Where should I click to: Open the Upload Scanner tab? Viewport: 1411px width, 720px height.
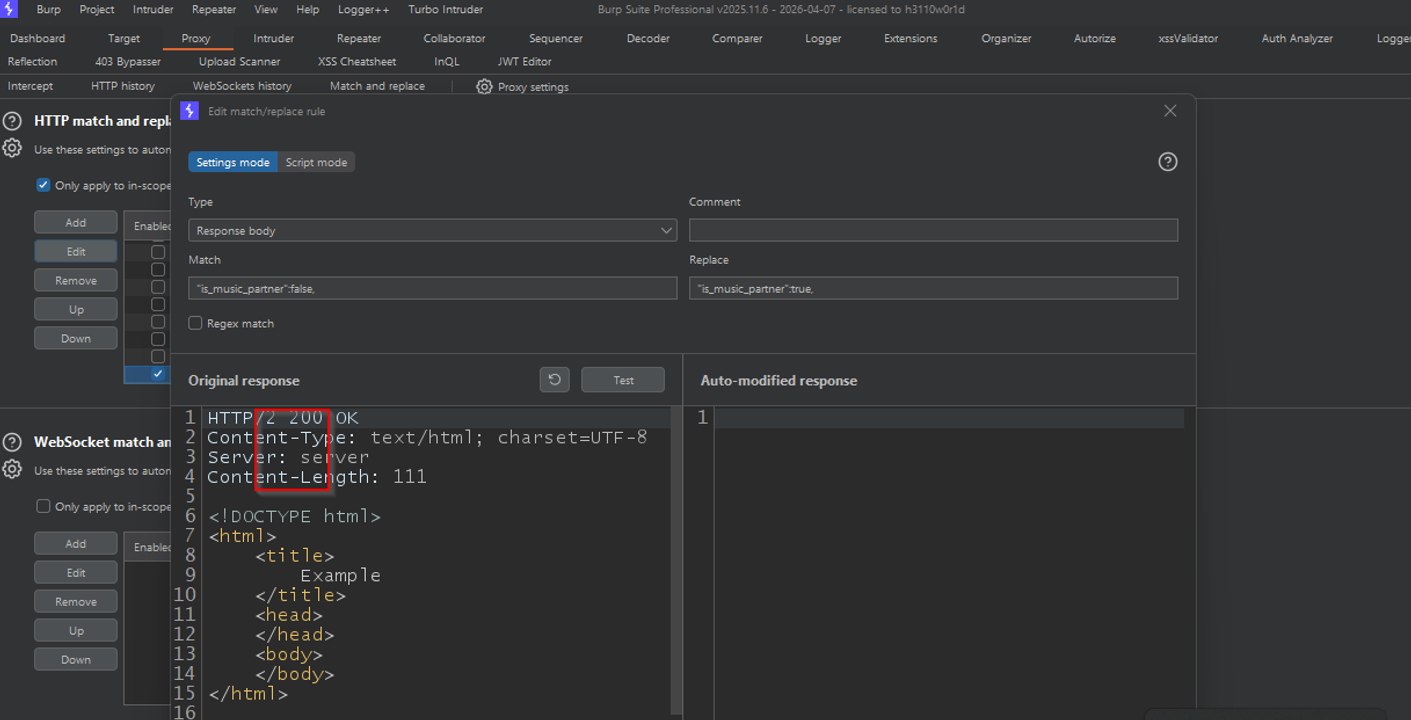pyautogui.click(x=240, y=62)
